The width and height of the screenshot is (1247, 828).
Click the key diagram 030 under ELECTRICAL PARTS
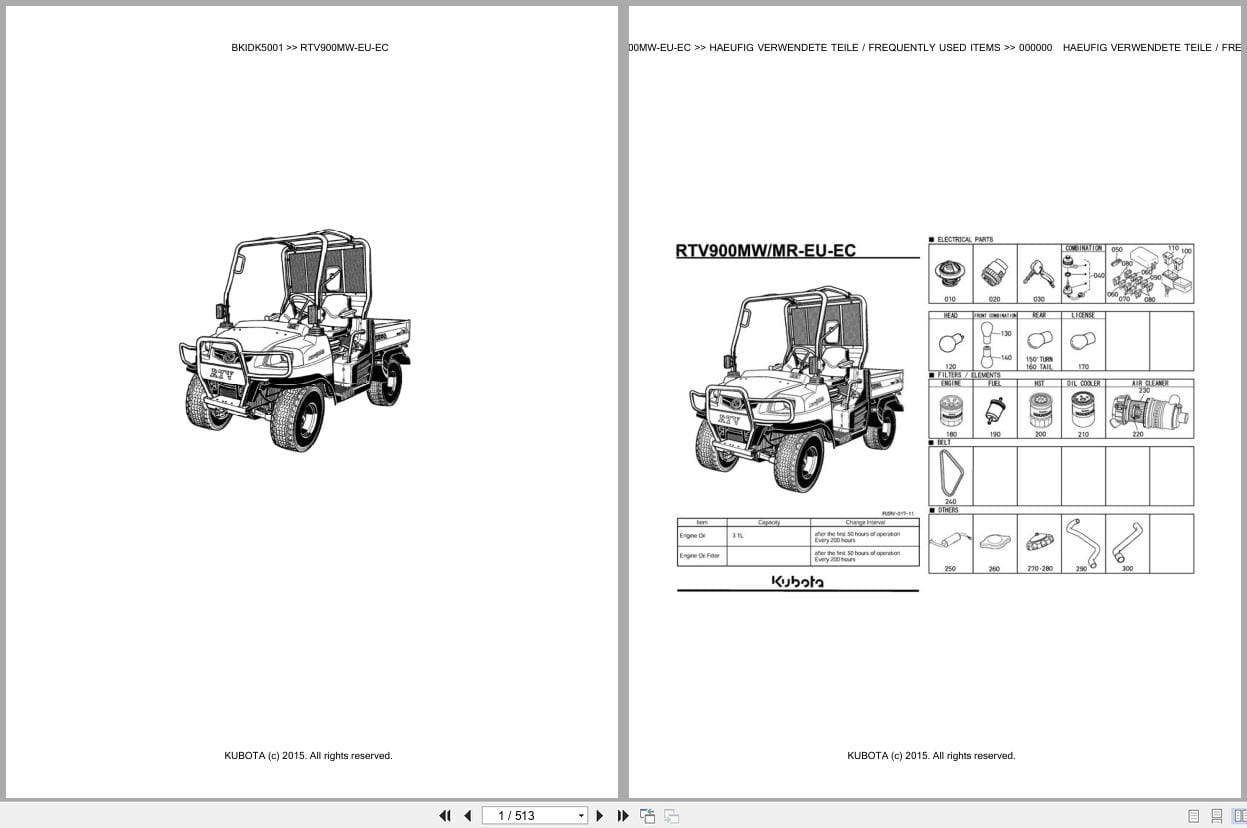point(1037,272)
